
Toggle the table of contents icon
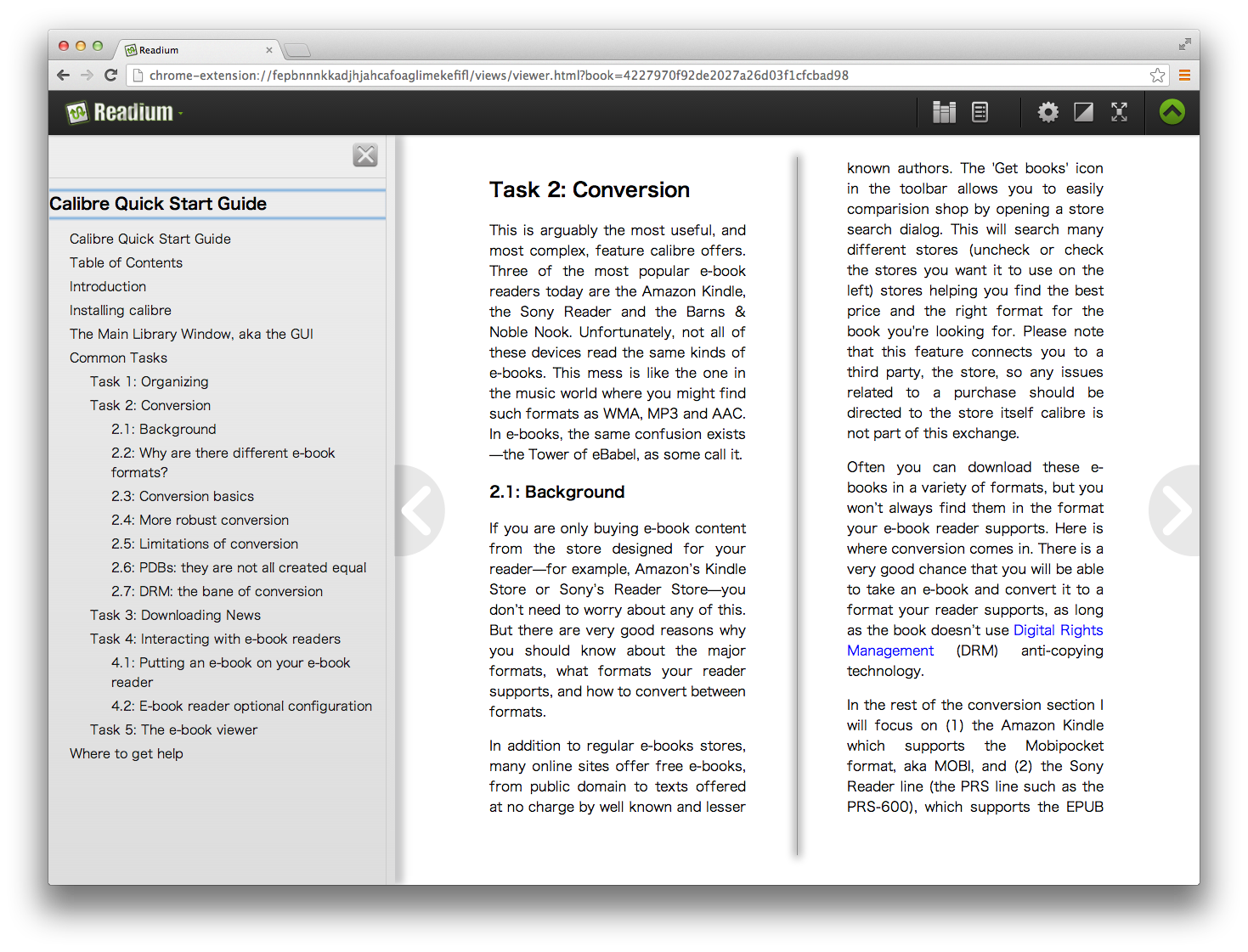point(980,112)
